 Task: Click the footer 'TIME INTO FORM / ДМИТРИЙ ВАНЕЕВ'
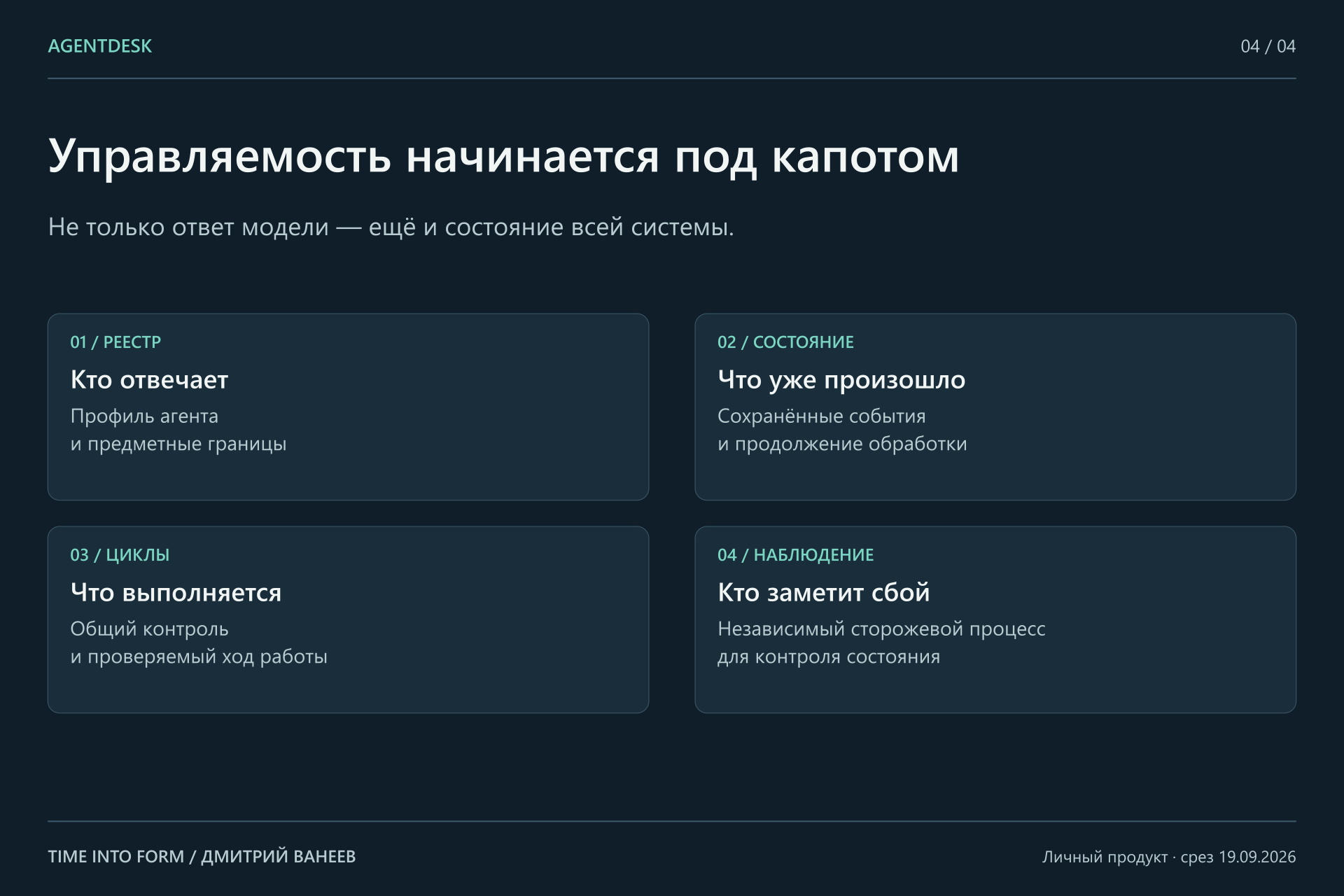(x=202, y=857)
